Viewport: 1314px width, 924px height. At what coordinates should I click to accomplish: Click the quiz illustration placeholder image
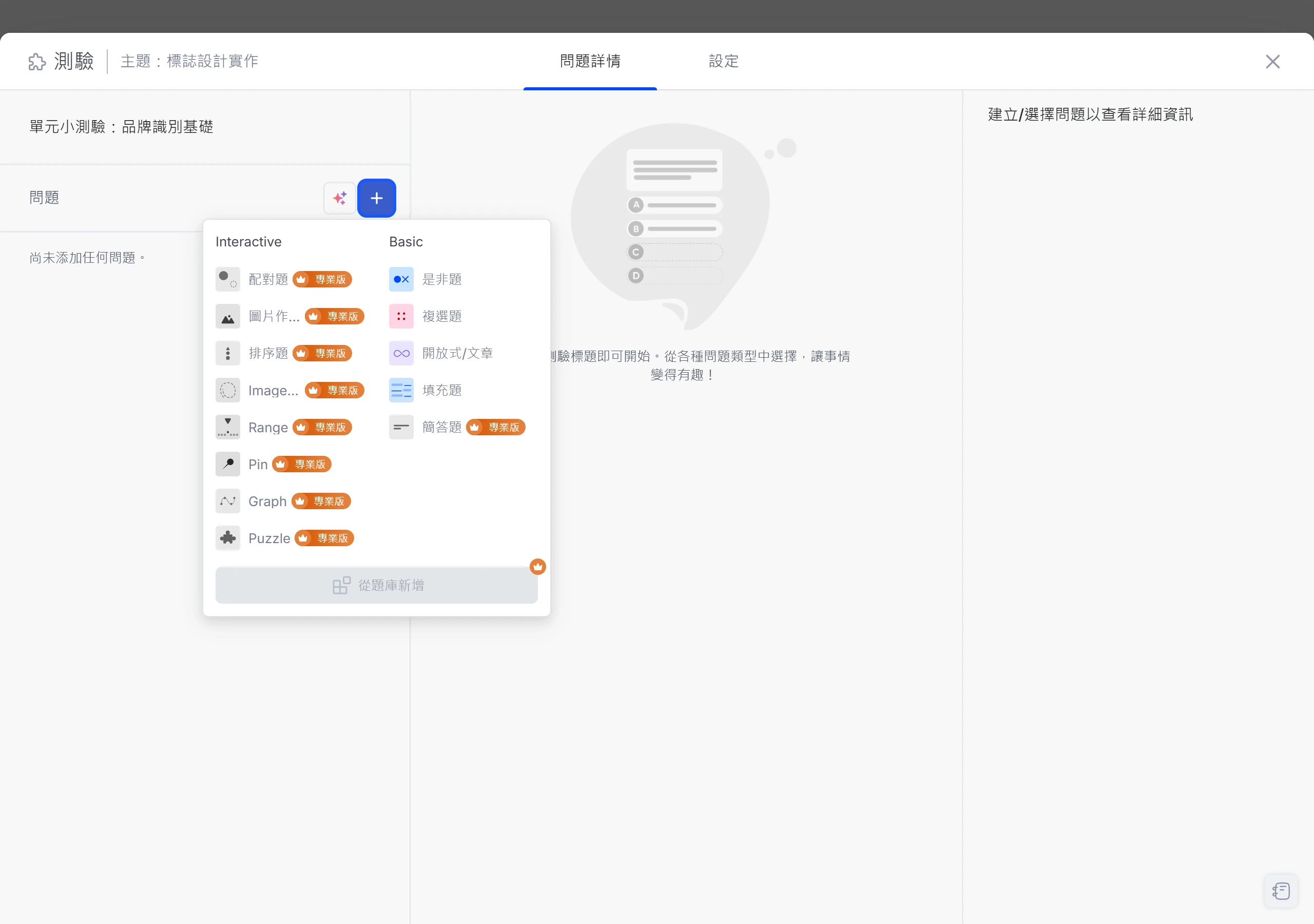683,226
